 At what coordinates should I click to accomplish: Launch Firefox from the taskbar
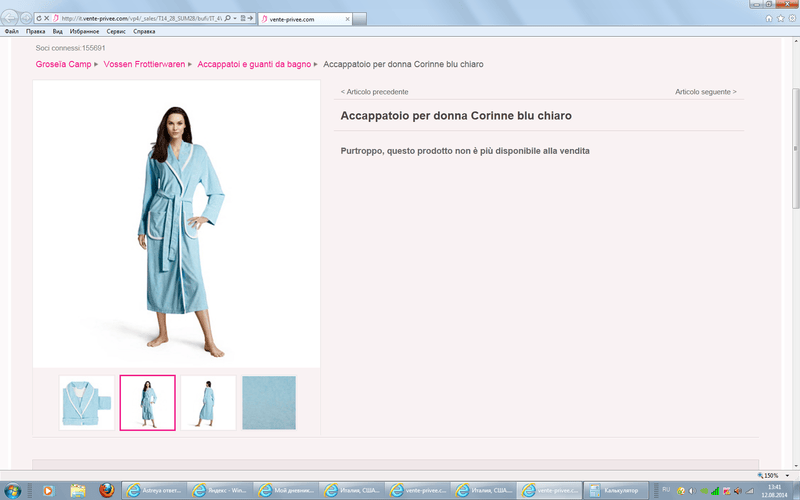click(x=107, y=490)
